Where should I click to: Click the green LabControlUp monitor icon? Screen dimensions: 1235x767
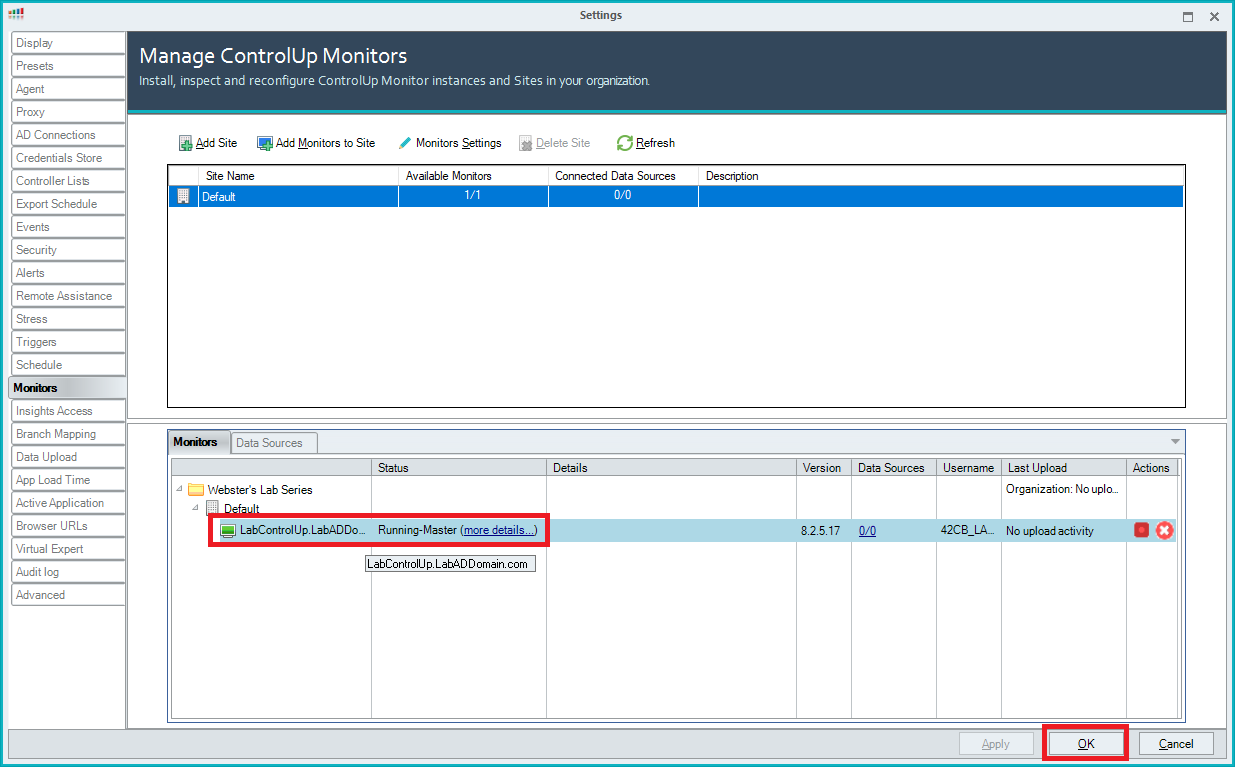[x=228, y=530]
